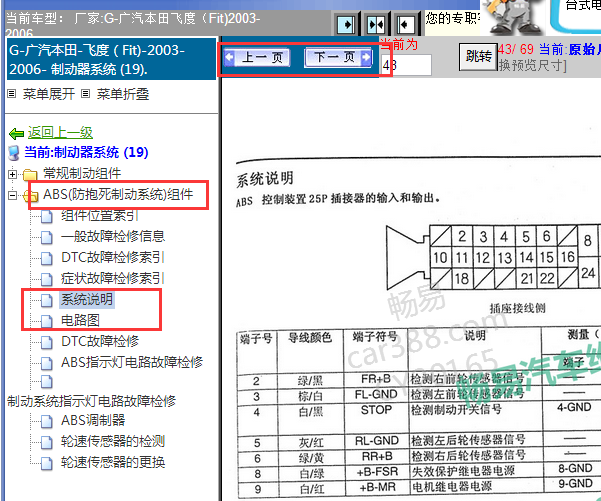Open 症状故障检修索引 document
601x501 pixels.
pos(113,278)
